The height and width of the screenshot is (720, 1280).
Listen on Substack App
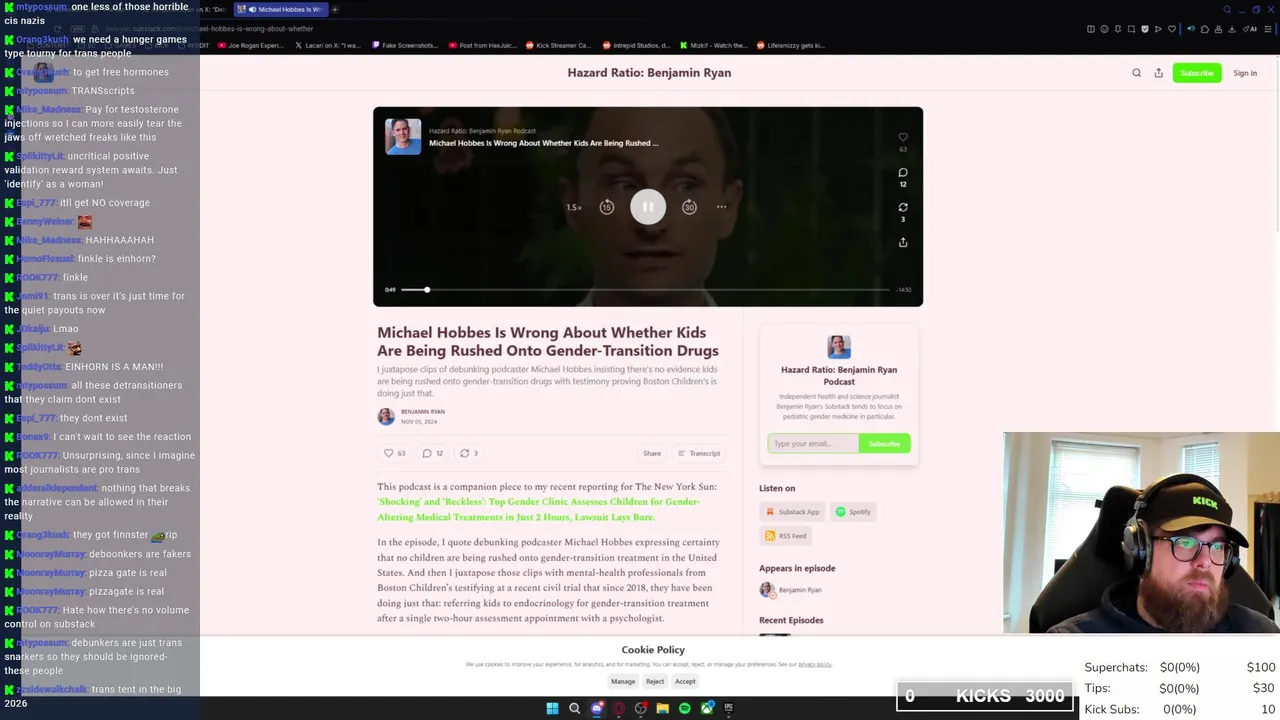click(792, 512)
